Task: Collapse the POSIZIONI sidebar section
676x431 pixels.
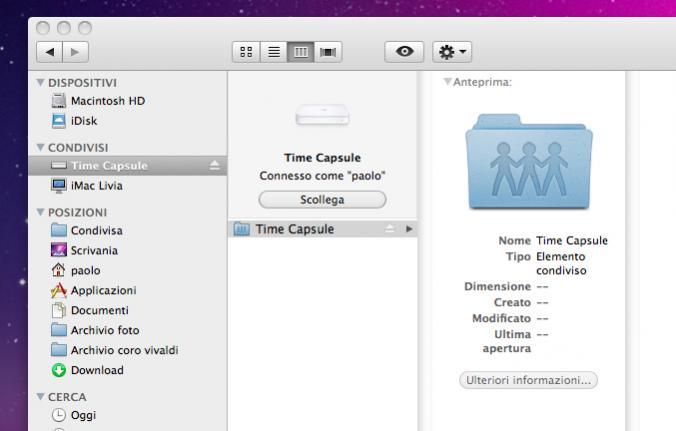Action: [x=41, y=212]
